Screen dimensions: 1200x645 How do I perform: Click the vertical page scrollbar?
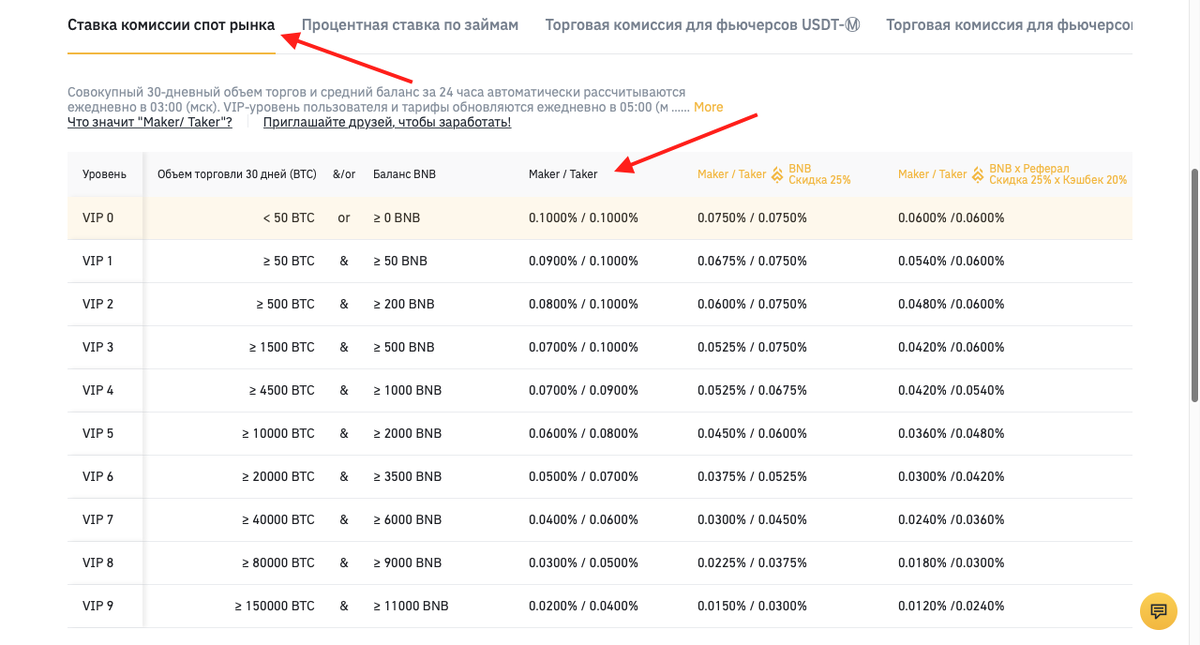coord(1194,285)
